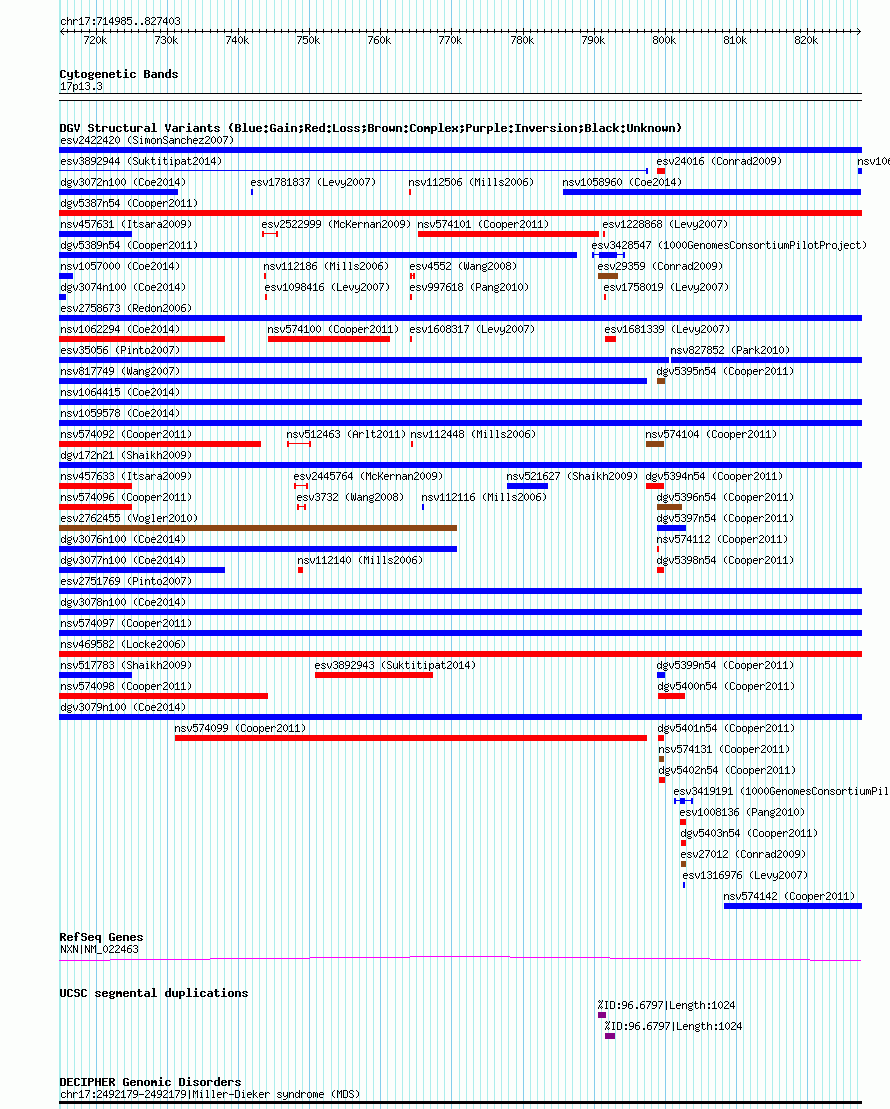890x1109 pixels.
Task: Click nsv1058960 (Coe2014) label
Action: [x=622, y=182]
